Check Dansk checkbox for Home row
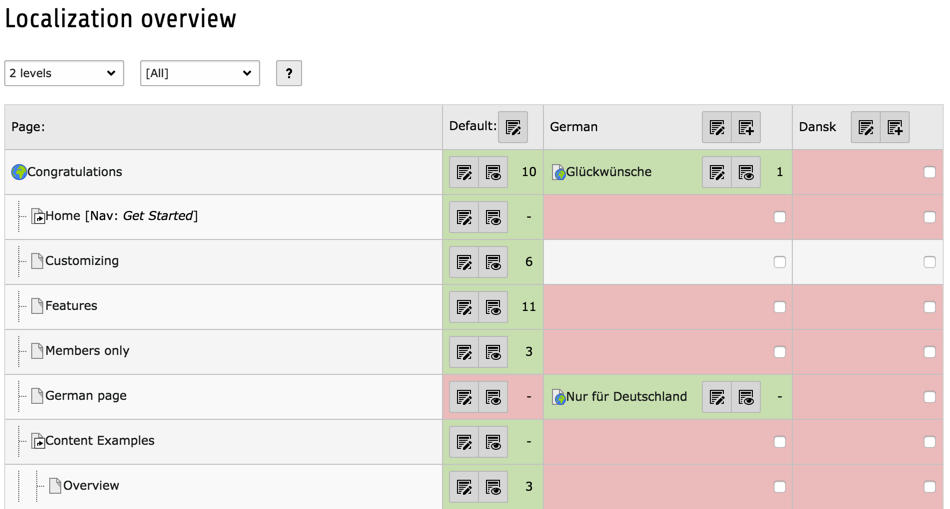The width and height of the screenshot is (950, 509). [x=929, y=217]
